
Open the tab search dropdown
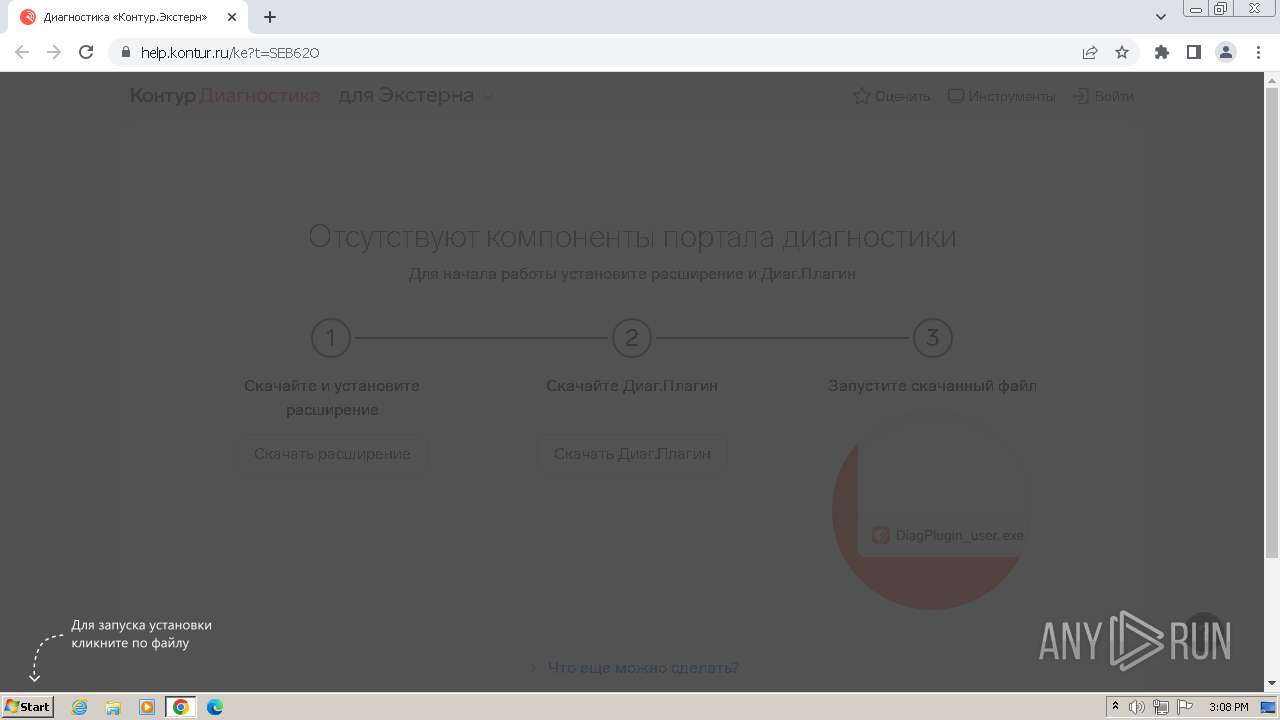[x=1161, y=17]
